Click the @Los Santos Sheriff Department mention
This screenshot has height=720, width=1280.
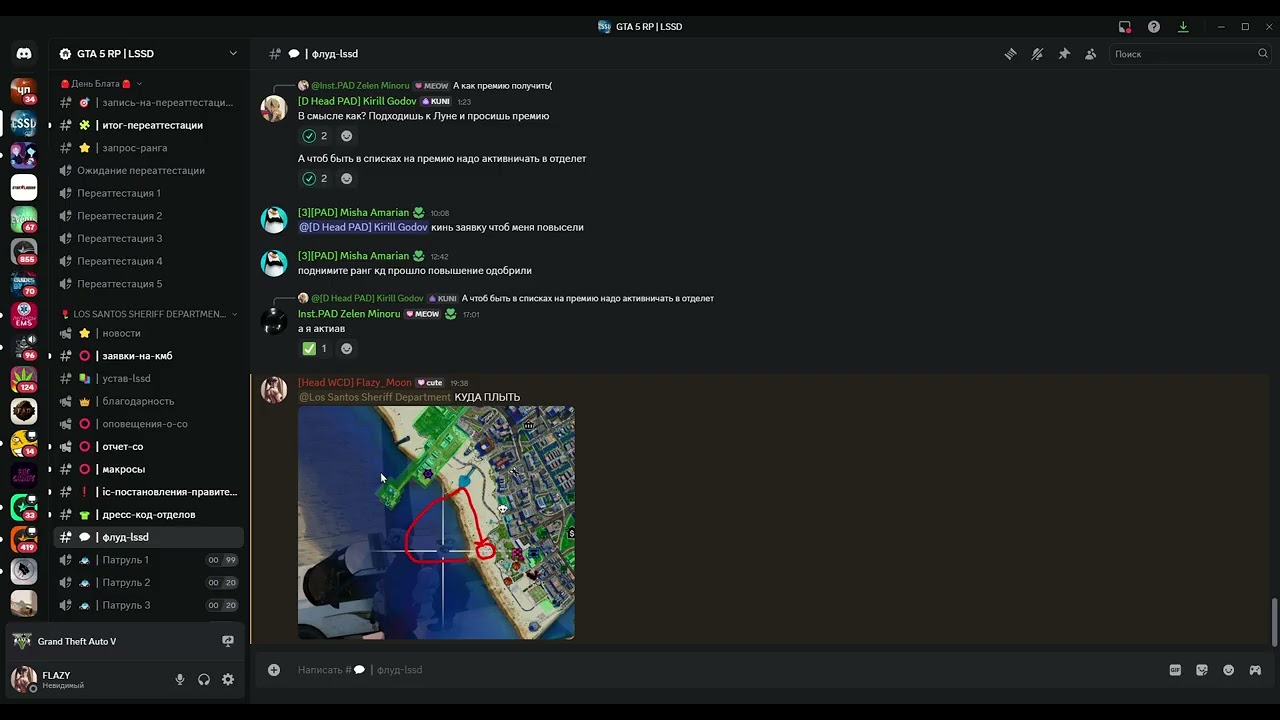[375, 397]
